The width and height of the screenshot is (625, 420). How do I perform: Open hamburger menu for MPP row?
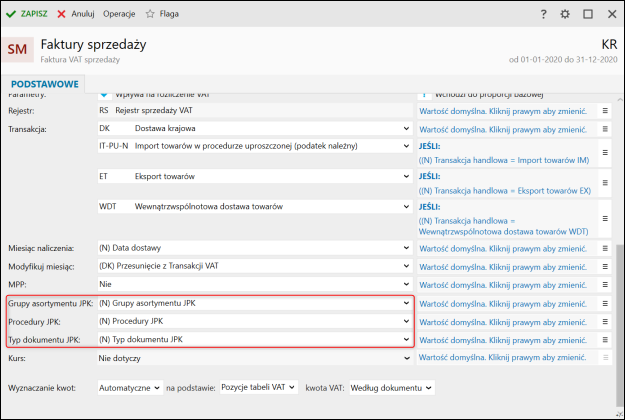605,285
